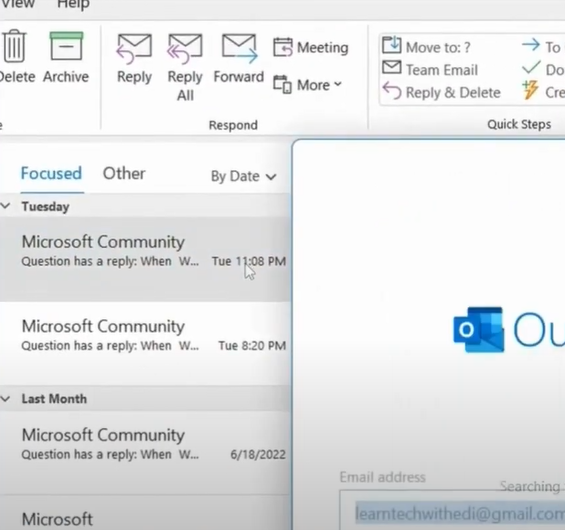The height and width of the screenshot is (530, 565).
Task: Open the More respond options dropdown
Action: coord(307,85)
